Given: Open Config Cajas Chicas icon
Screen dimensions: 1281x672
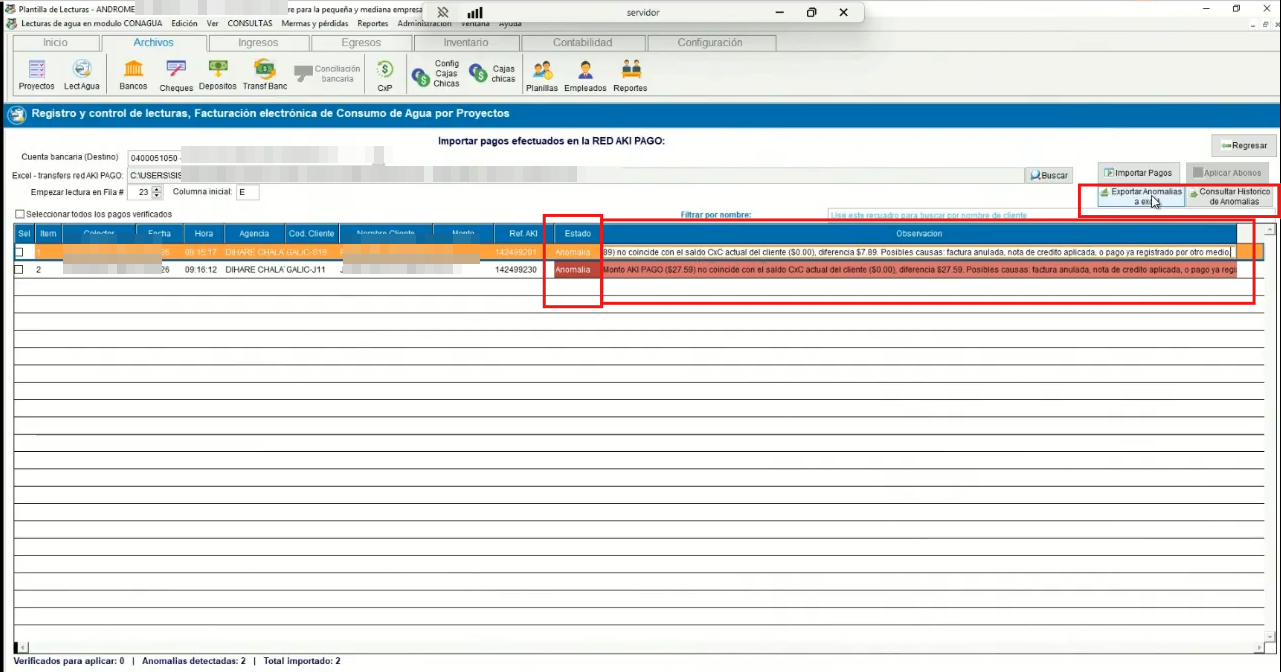Looking at the screenshot, I should pyautogui.click(x=435, y=73).
